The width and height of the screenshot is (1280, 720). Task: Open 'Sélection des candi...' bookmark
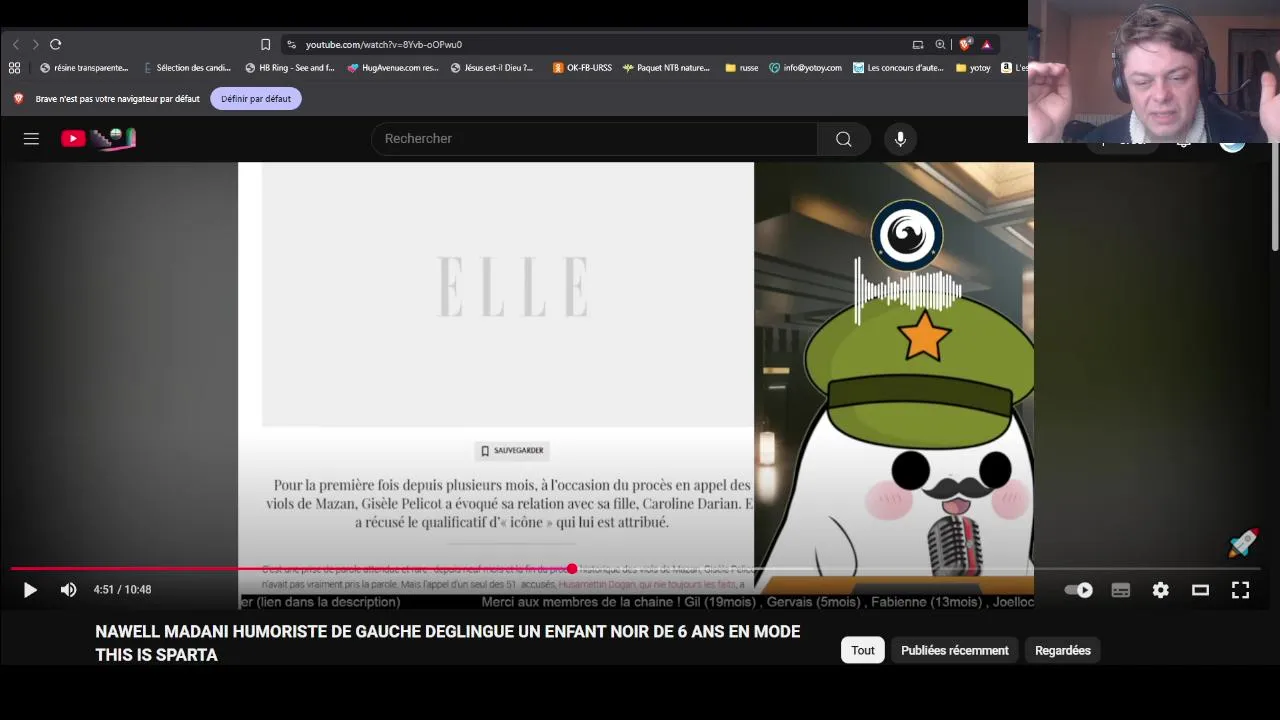click(187, 68)
